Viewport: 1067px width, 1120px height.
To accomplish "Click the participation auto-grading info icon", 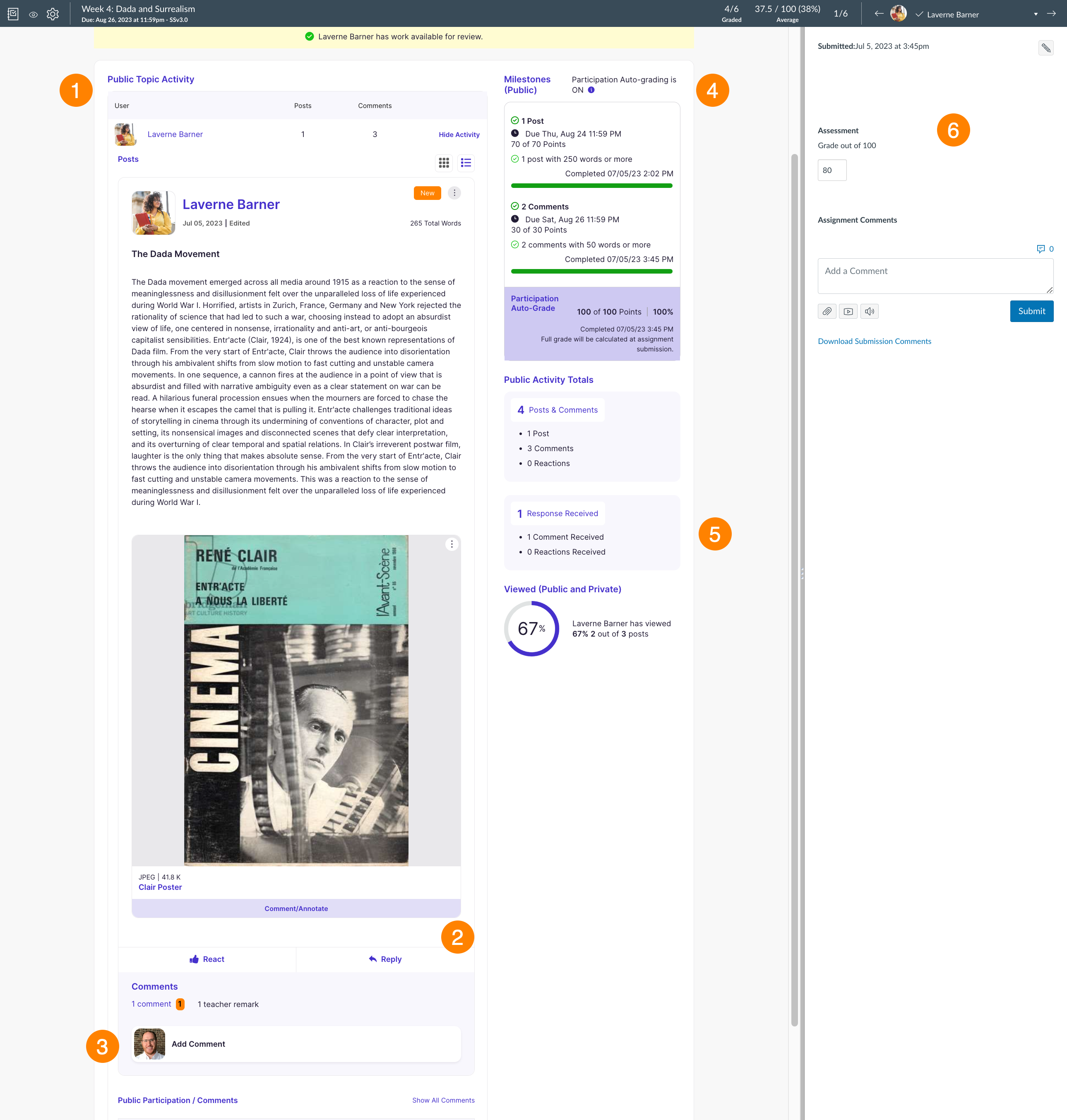I will [x=591, y=90].
